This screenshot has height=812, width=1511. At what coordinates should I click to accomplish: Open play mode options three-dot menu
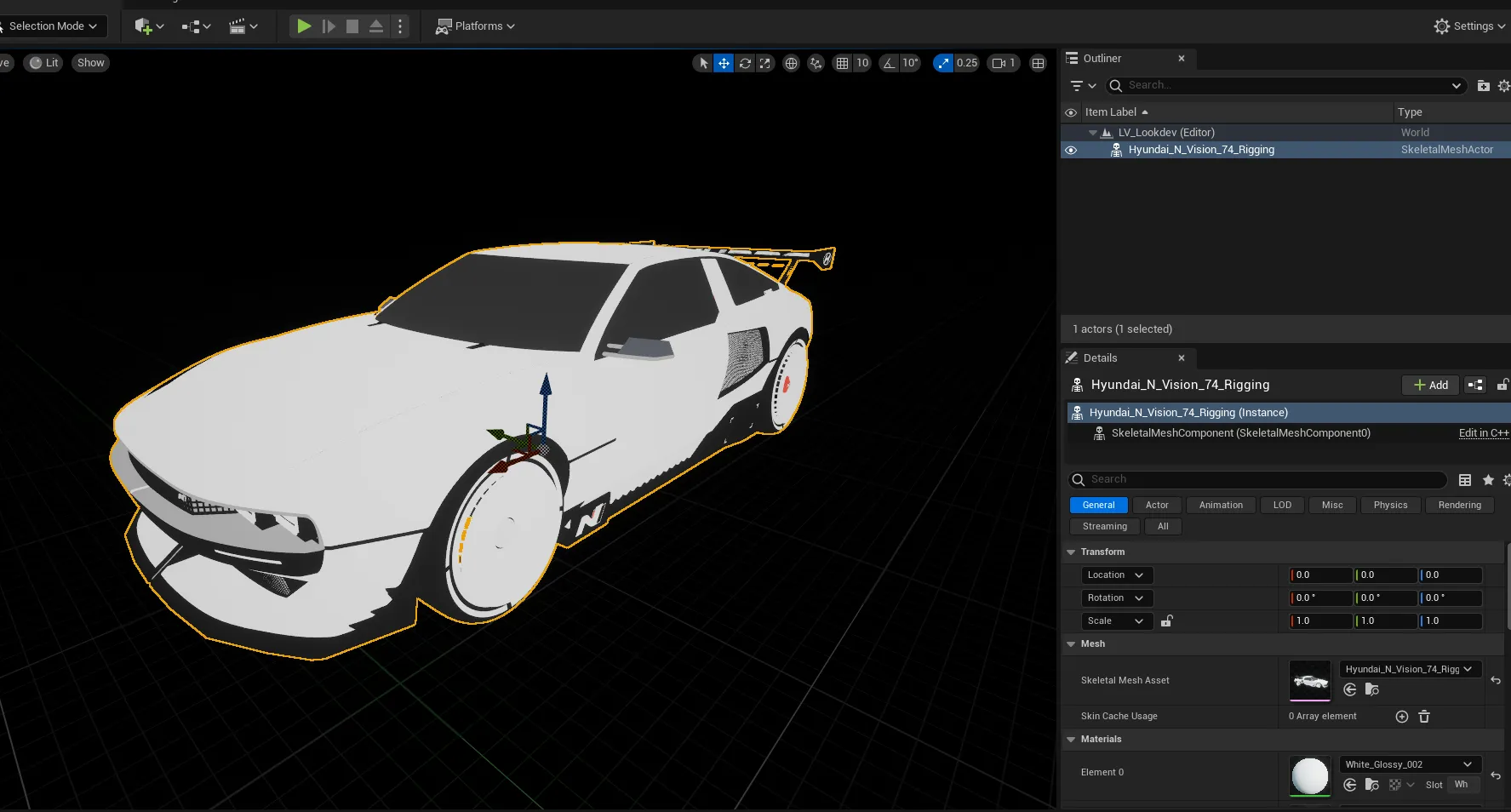pos(400,26)
